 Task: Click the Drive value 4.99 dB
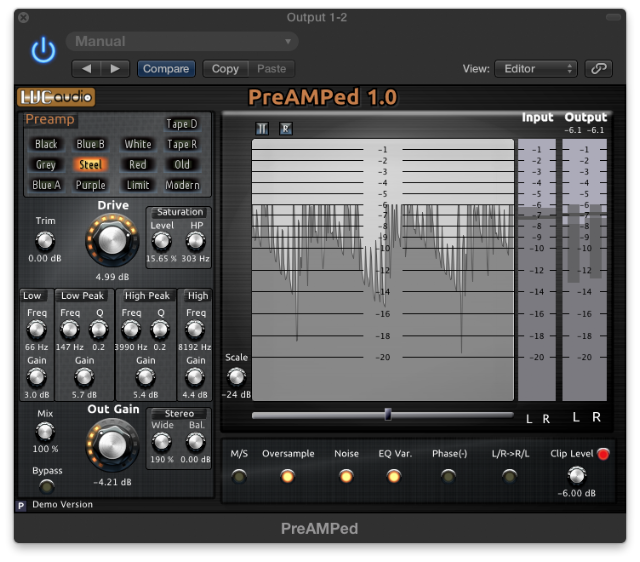click(112, 277)
